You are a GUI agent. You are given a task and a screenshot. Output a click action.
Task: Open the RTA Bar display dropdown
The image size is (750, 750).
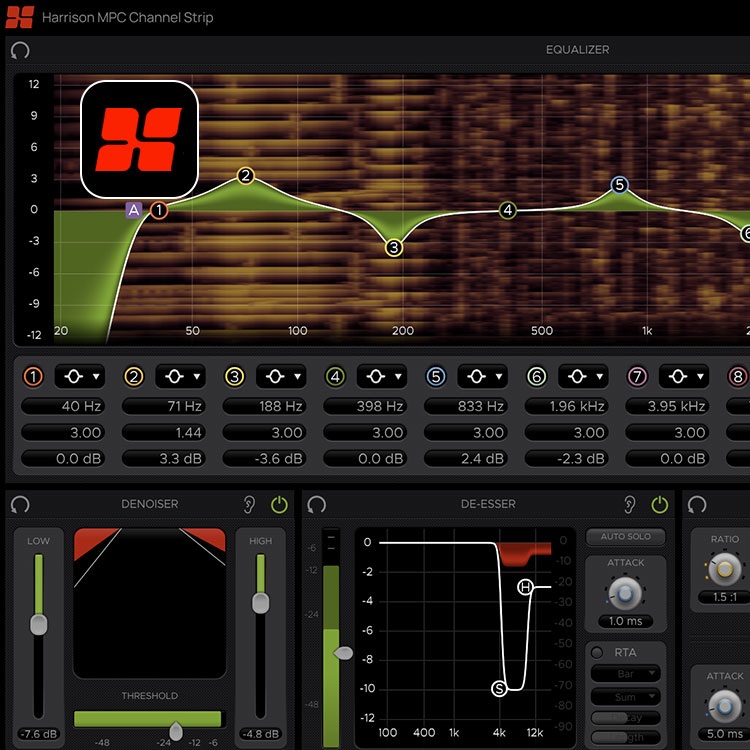[625, 674]
